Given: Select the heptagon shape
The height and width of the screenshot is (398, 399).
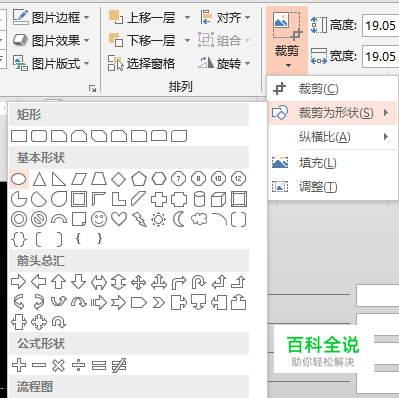Looking at the screenshot, I should (179, 179).
